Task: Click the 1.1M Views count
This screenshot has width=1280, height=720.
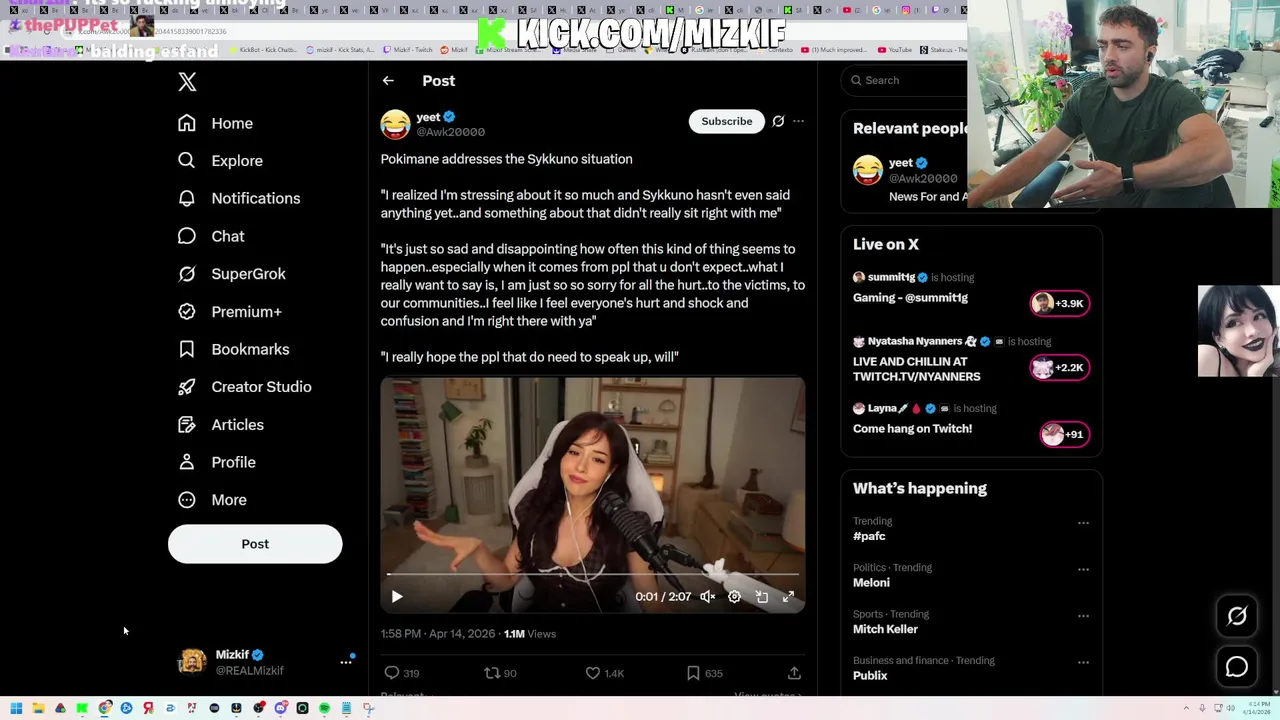Action: (529, 634)
